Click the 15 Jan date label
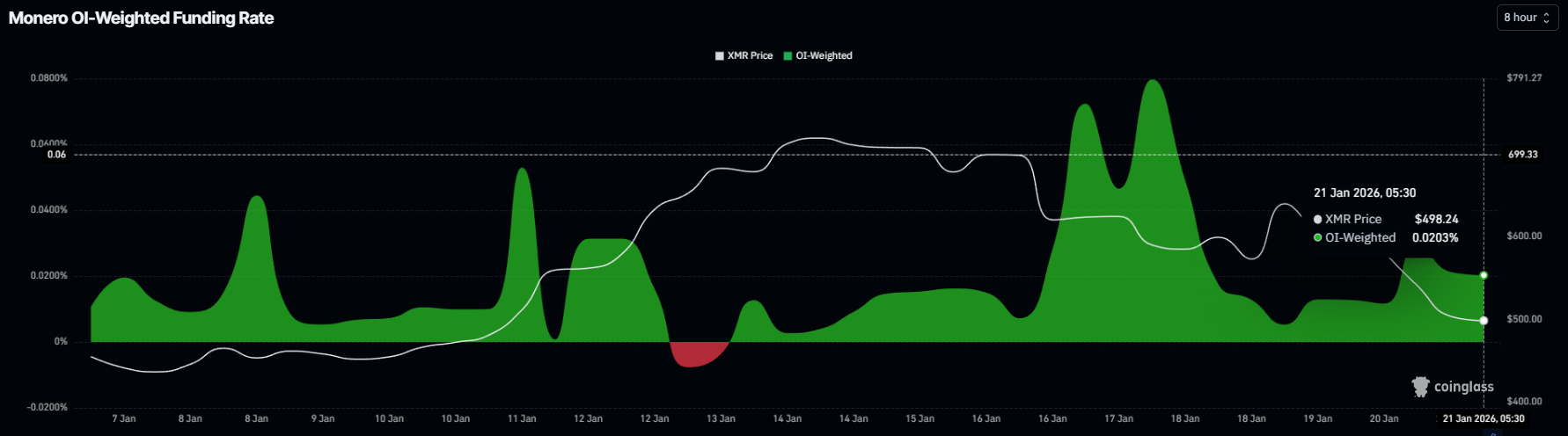Screen dimensions: 1568x436 pos(920,418)
